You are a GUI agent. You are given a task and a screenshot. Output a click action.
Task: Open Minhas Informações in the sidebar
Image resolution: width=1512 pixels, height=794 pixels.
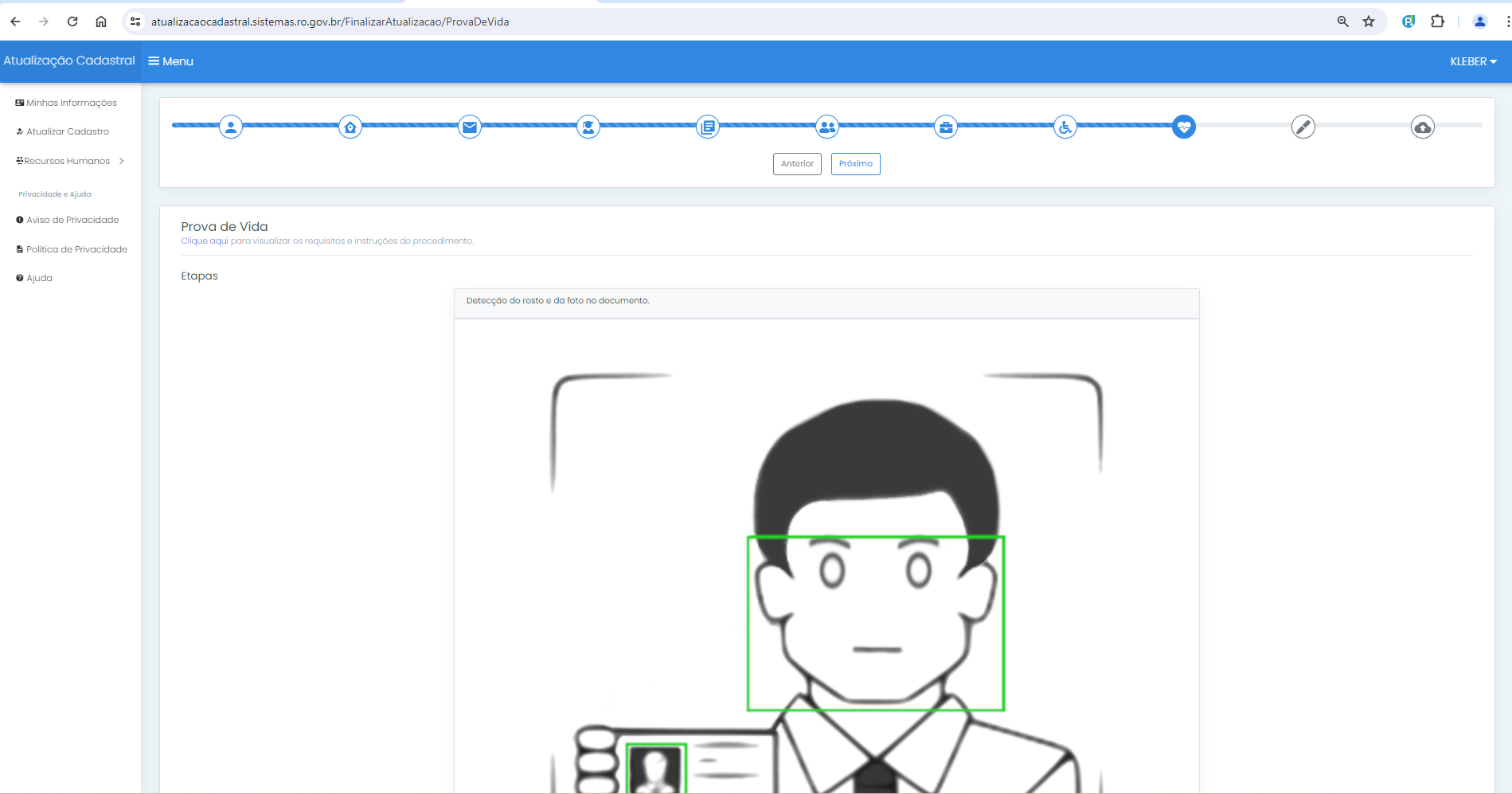click(67, 103)
